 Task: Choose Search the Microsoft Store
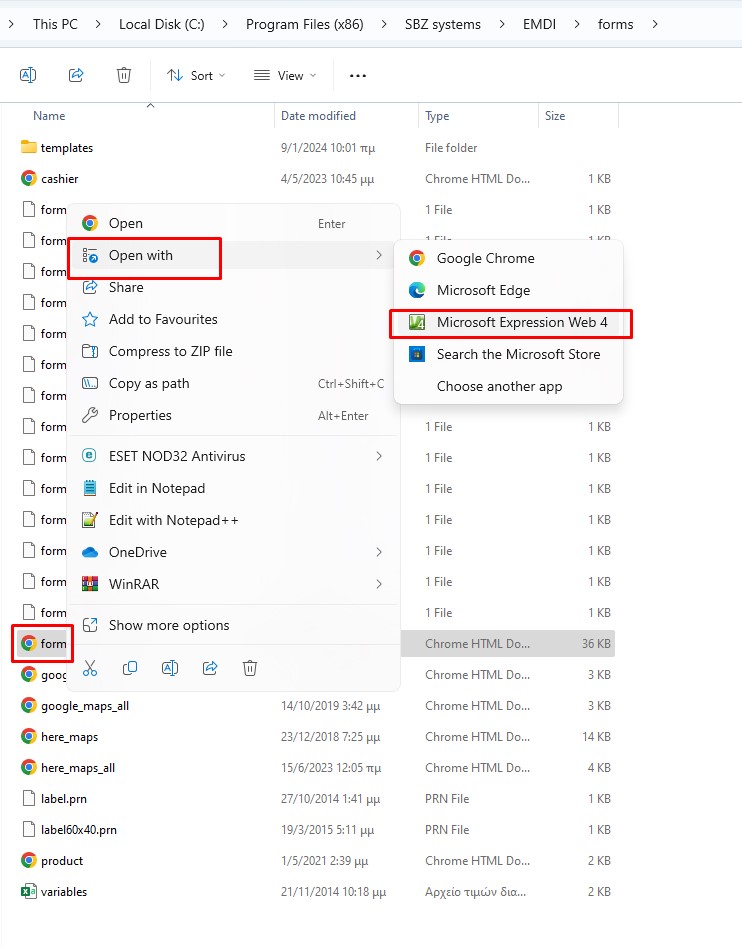pos(508,355)
